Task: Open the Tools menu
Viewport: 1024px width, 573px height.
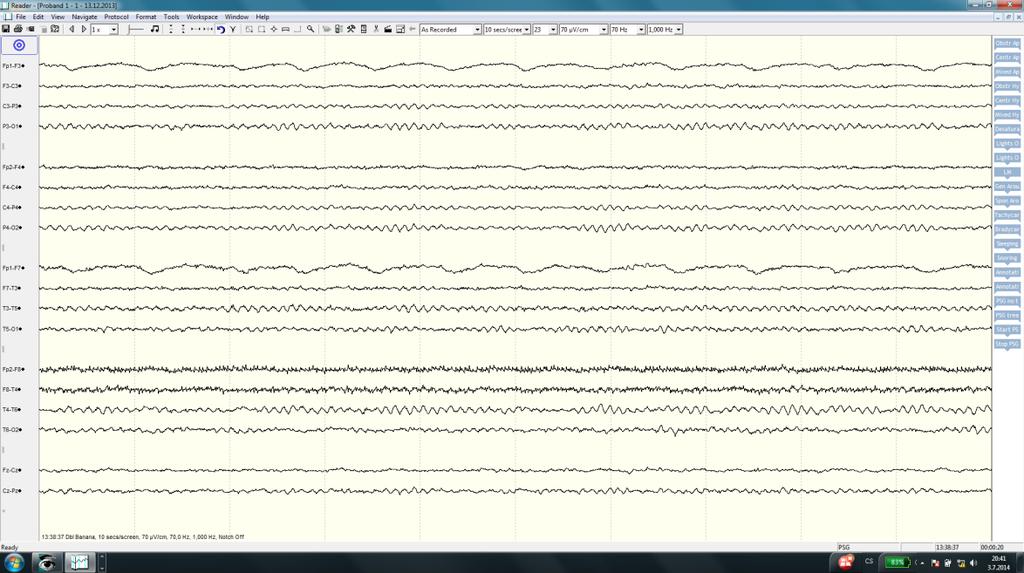Action: coord(171,17)
